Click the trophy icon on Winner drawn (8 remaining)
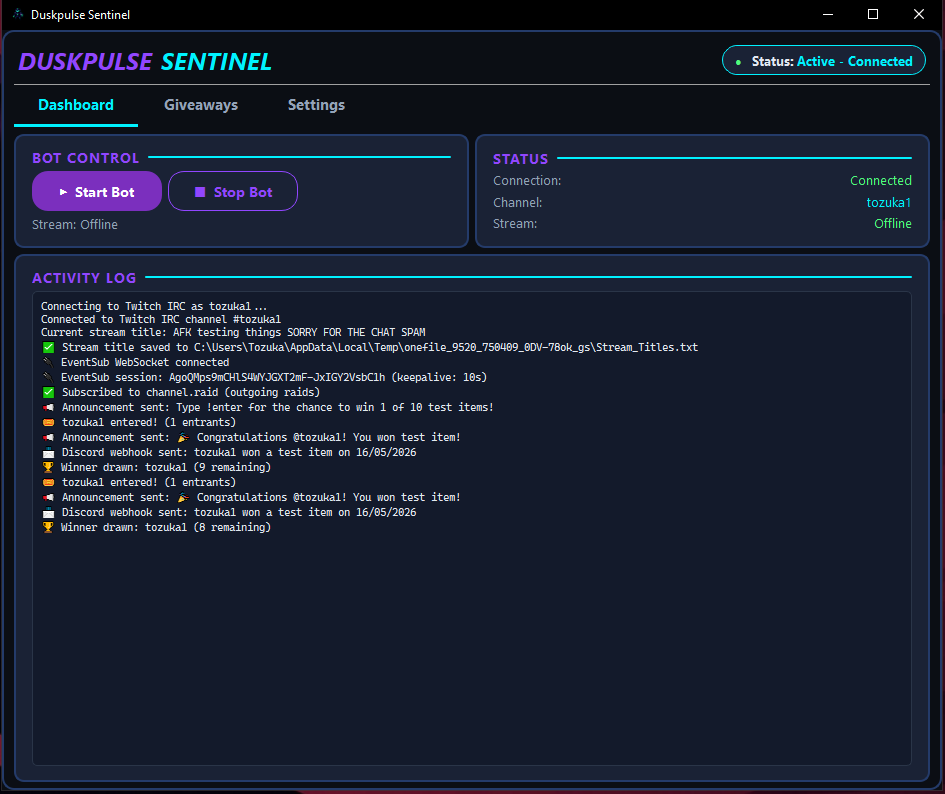This screenshot has width=945, height=794. pyautogui.click(x=48, y=528)
